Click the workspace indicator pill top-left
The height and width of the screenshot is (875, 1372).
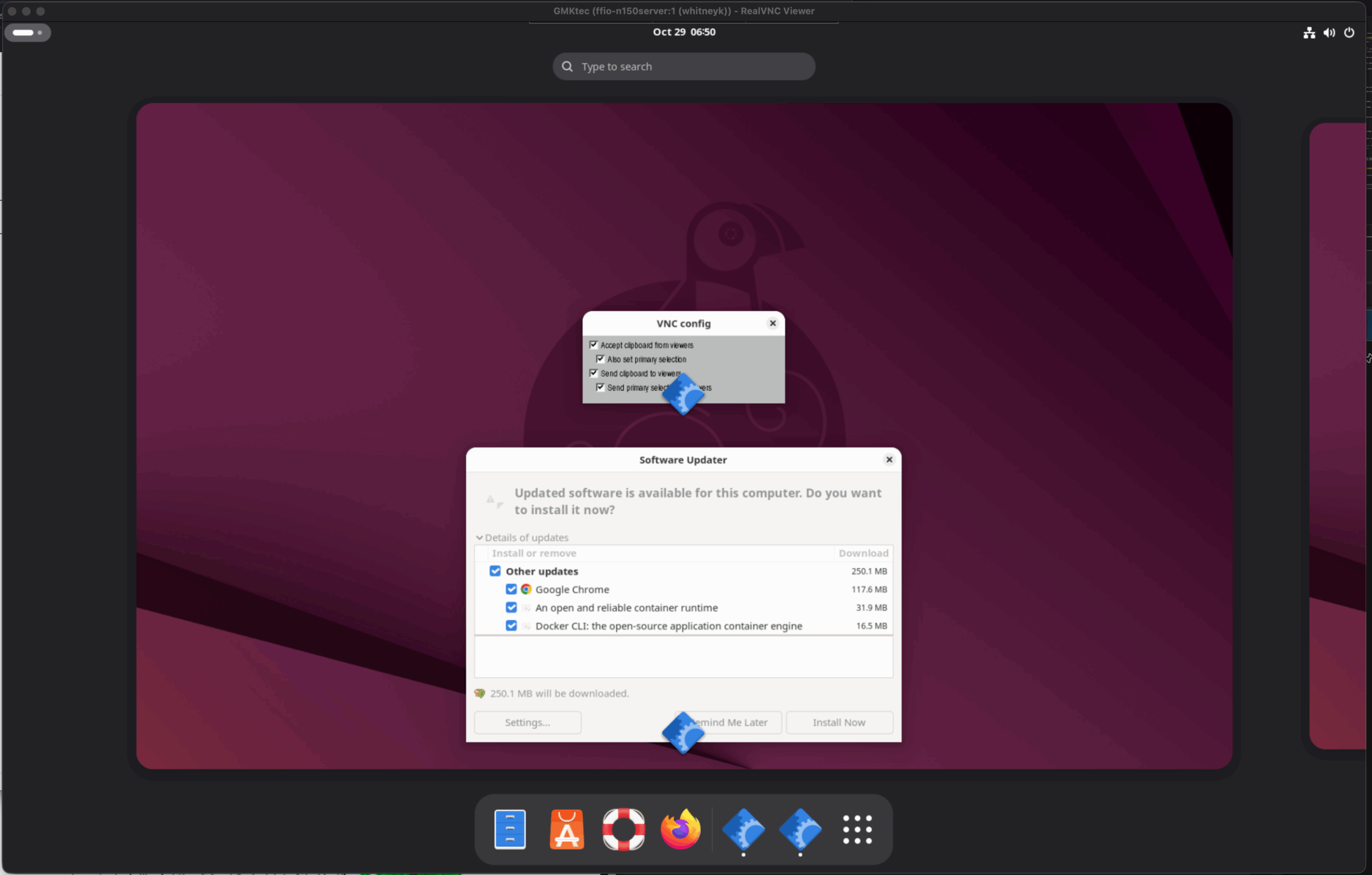click(27, 33)
